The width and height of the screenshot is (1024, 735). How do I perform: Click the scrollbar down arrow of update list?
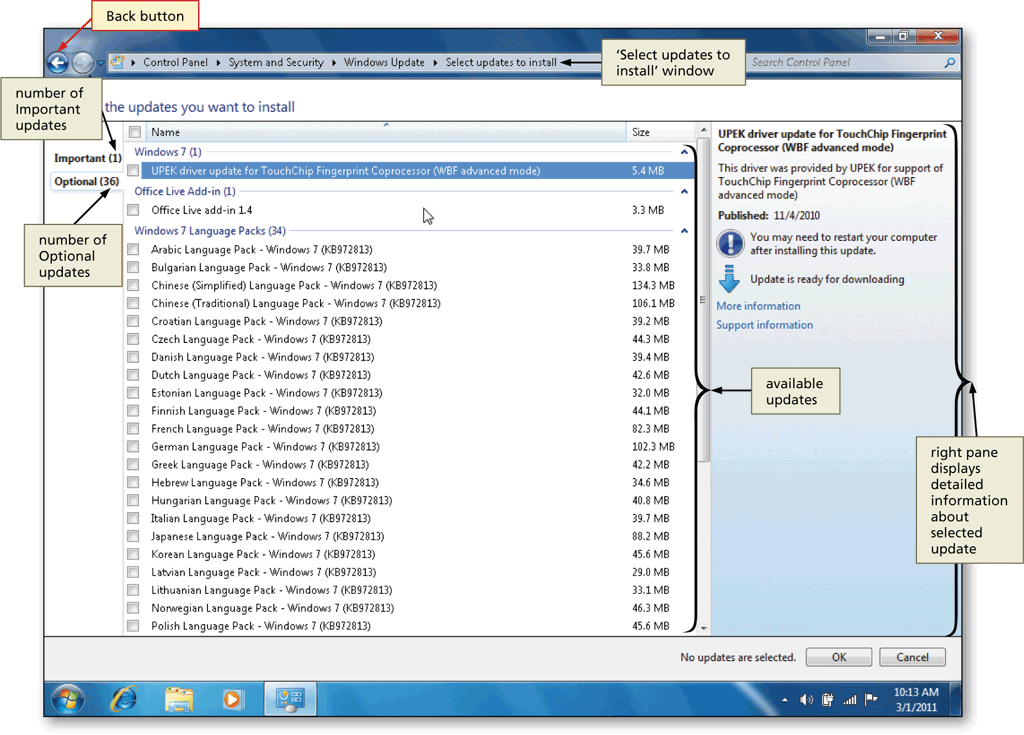[703, 629]
